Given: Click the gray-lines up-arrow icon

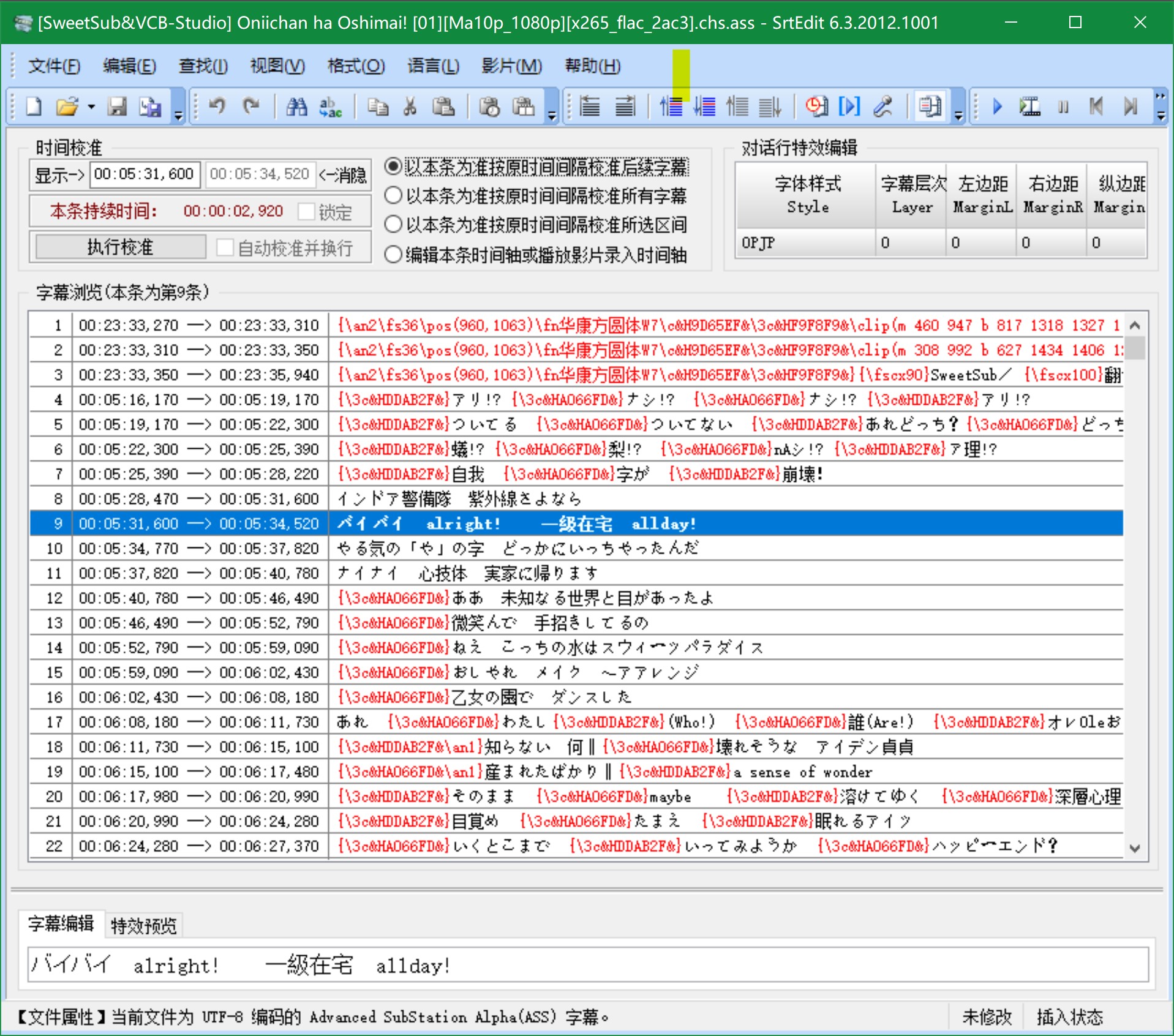Looking at the screenshot, I should tap(737, 107).
